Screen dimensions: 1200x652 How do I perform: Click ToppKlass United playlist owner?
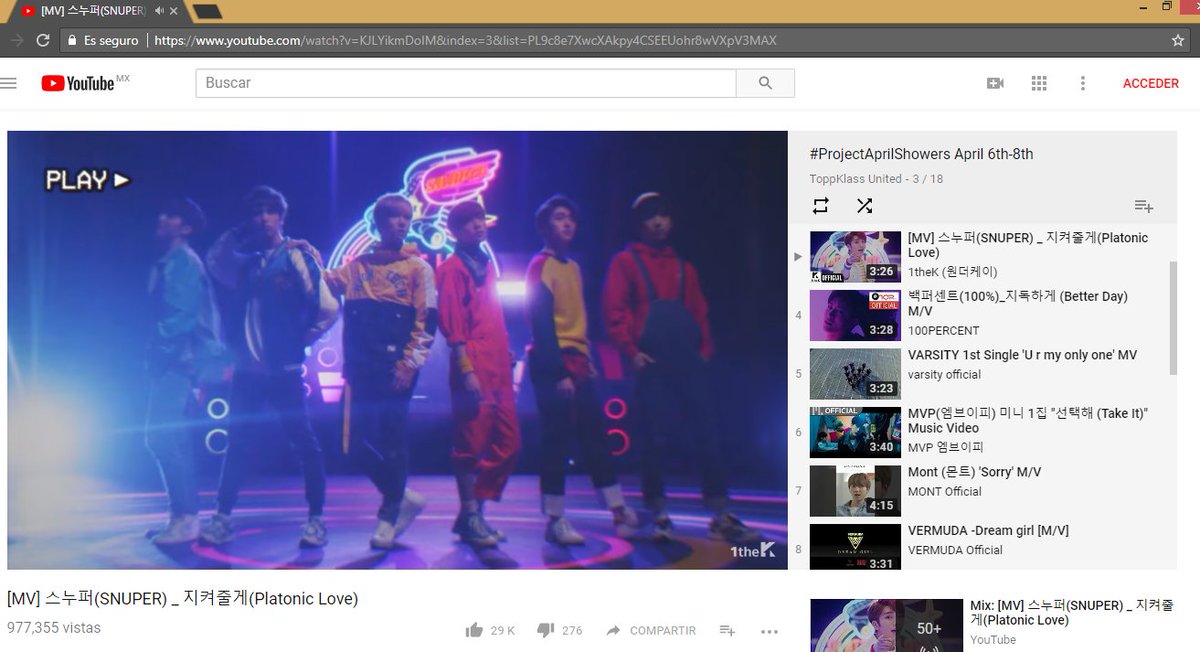point(856,179)
